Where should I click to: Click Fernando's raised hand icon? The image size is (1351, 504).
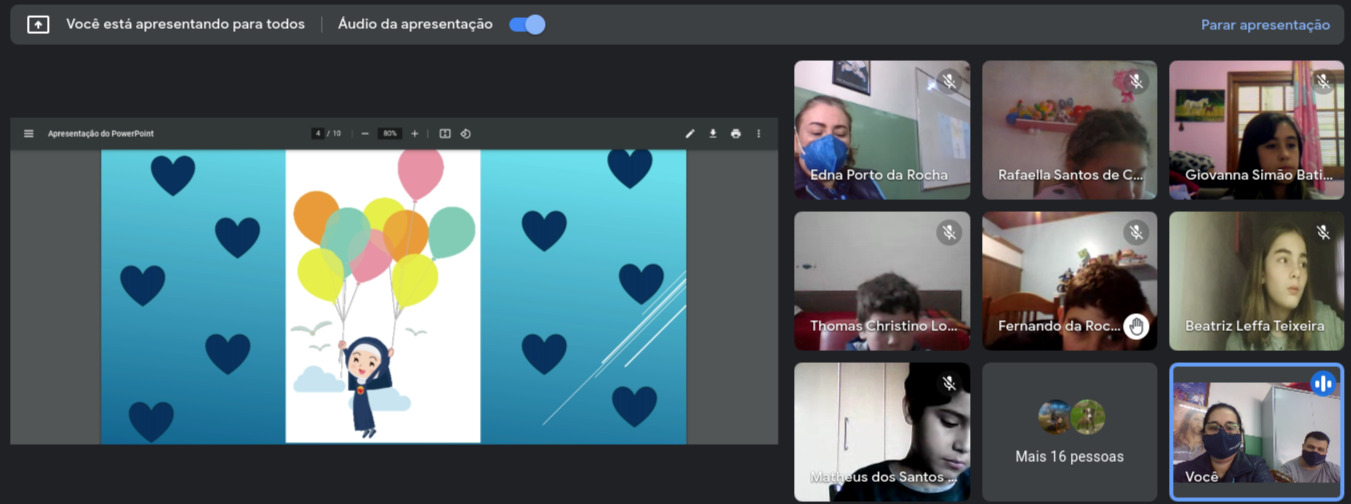(x=1136, y=326)
